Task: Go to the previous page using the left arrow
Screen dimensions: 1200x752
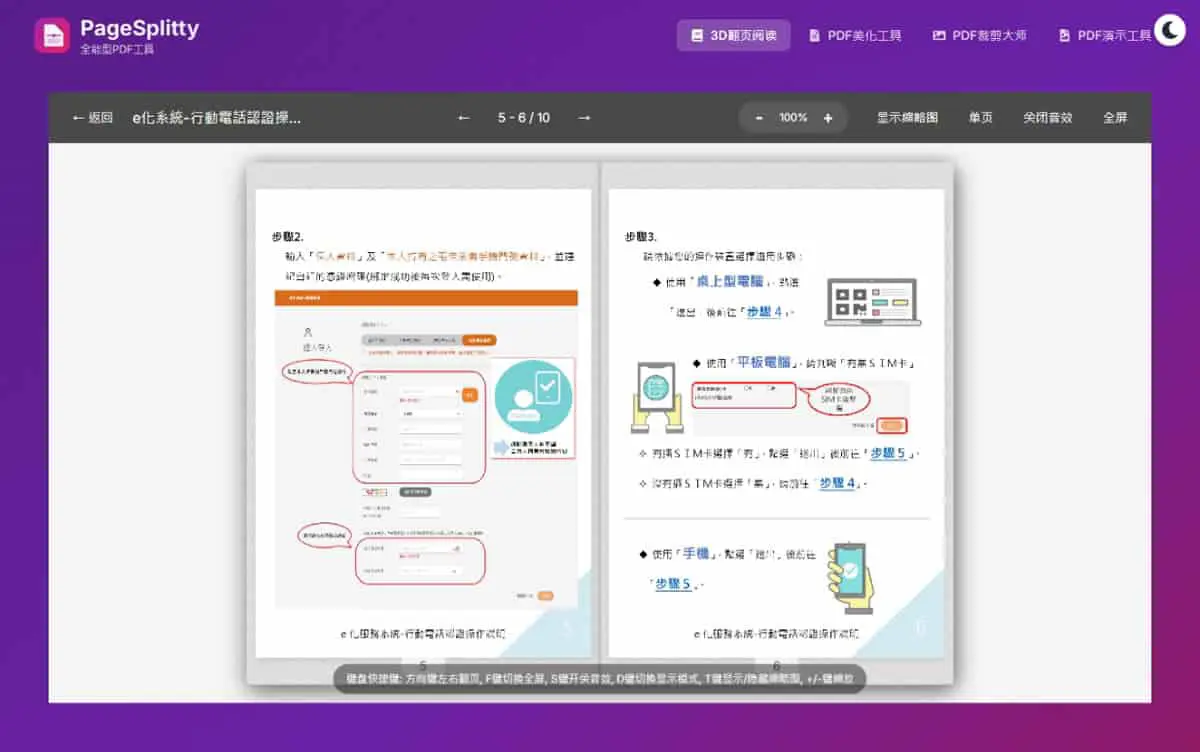Action: coord(463,117)
